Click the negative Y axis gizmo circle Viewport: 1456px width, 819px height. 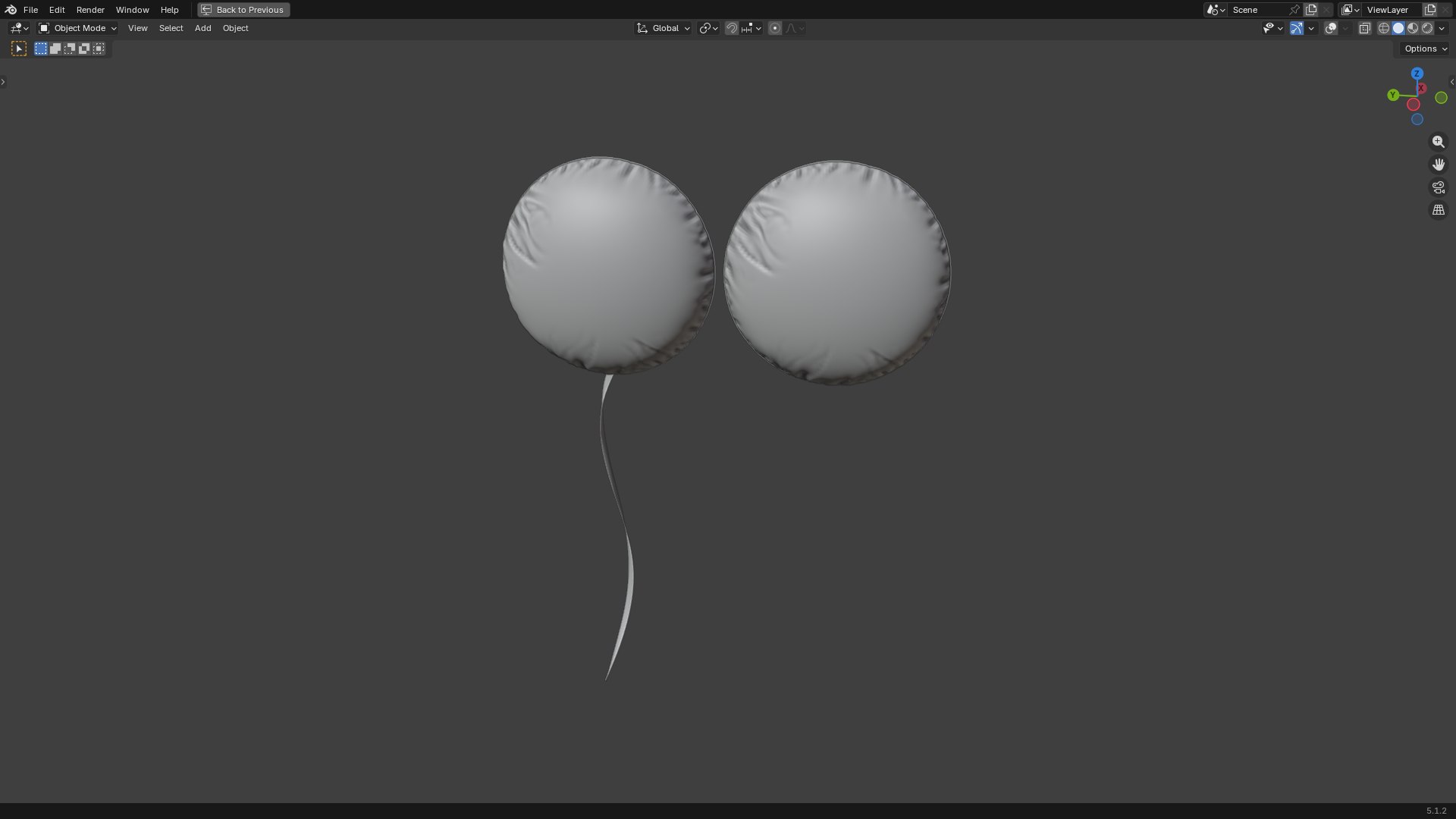pos(1442,98)
